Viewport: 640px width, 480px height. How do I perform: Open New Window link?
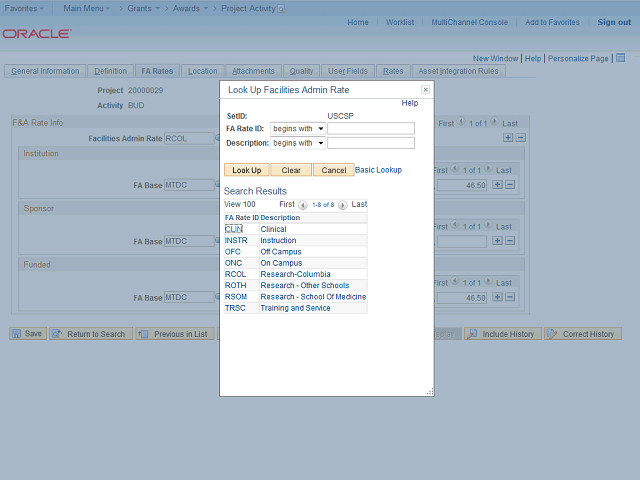(x=495, y=58)
